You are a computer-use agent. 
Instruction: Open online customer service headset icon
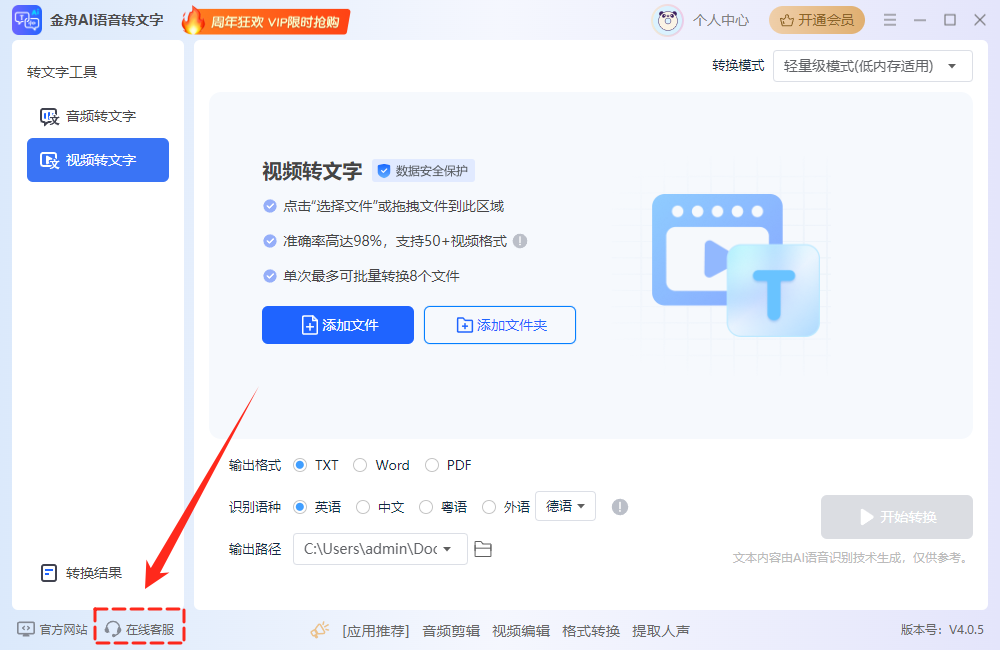tap(113, 629)
